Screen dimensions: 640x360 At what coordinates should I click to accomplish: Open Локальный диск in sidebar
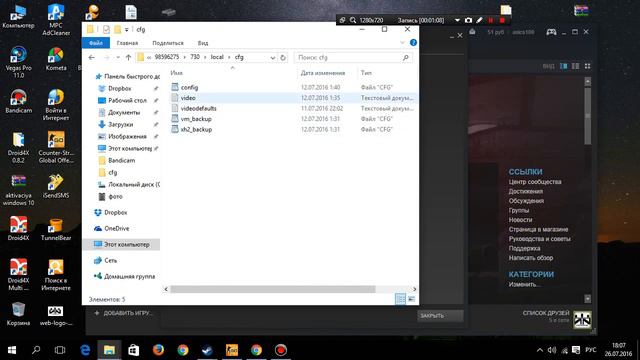pyautogui.click(x=134, y=184)
